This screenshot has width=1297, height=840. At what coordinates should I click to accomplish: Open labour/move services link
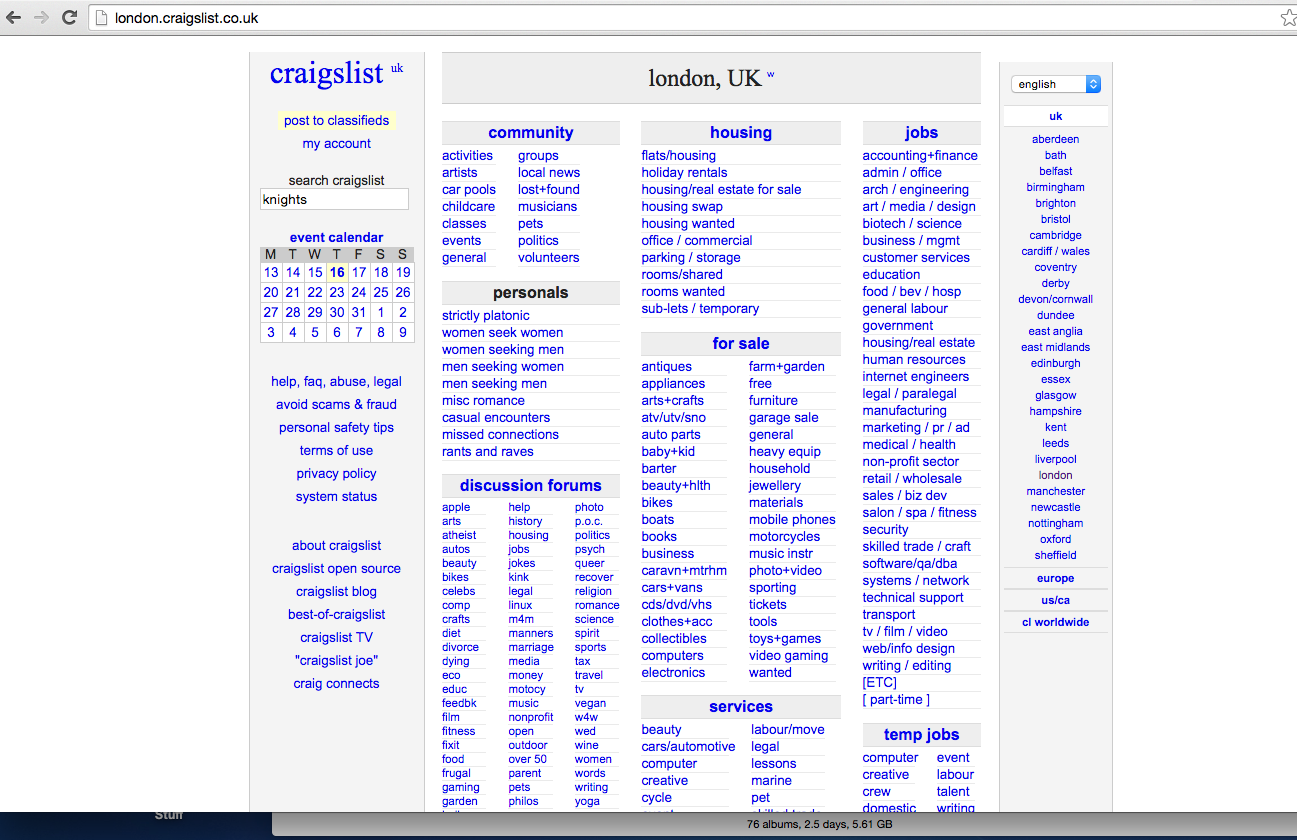[787, 729]
